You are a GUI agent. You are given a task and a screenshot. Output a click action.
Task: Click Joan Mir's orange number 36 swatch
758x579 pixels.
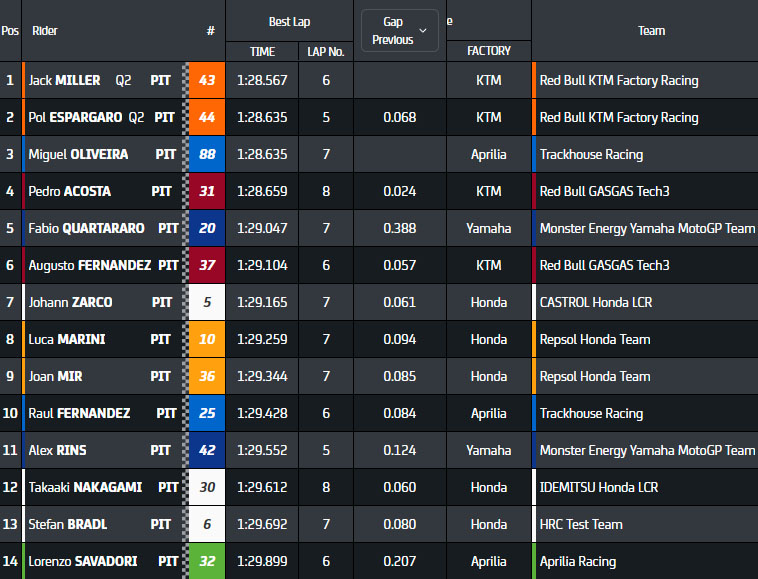(207, 376)
